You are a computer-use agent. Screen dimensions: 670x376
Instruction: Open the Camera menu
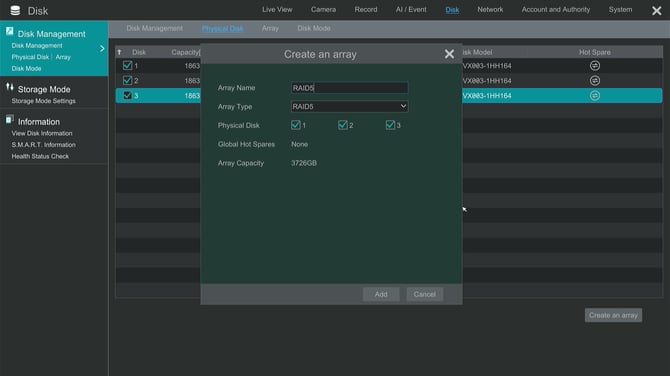pyautogui.click(x=323, y=9)
